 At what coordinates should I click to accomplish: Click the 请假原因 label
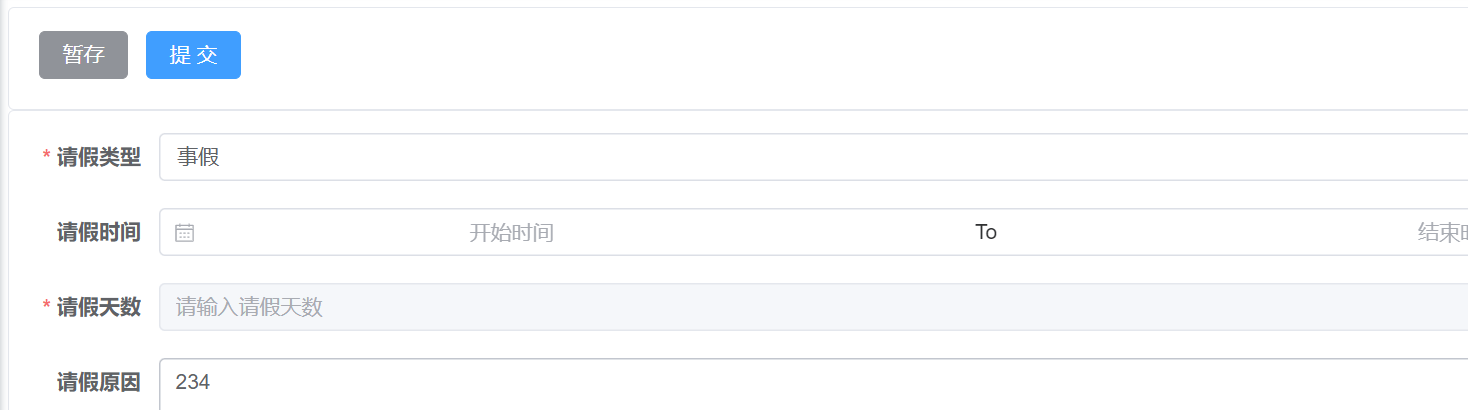click(x=98, y=382)
